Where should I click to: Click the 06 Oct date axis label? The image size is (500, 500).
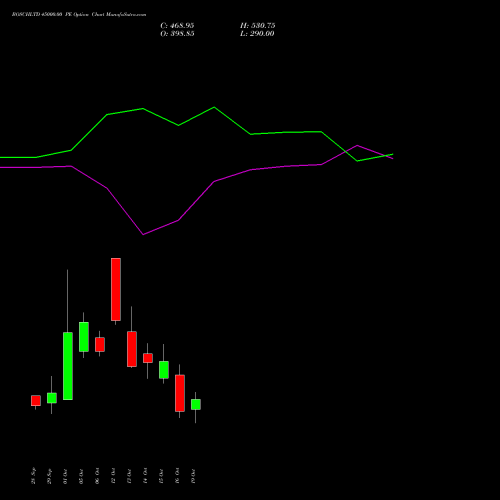[x=97, y=476]
